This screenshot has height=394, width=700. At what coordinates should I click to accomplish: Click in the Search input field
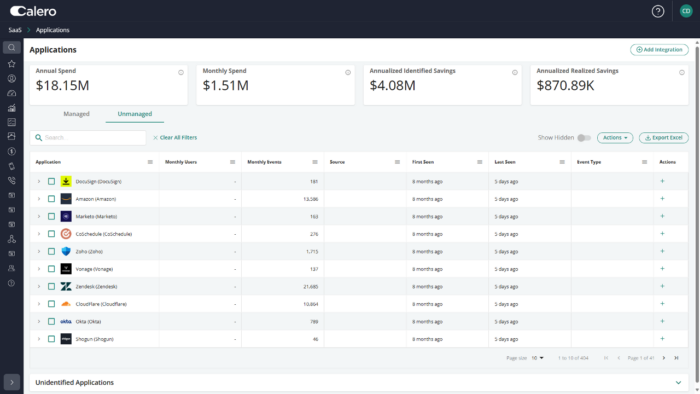pyautogui.click(x=88, y=137)
